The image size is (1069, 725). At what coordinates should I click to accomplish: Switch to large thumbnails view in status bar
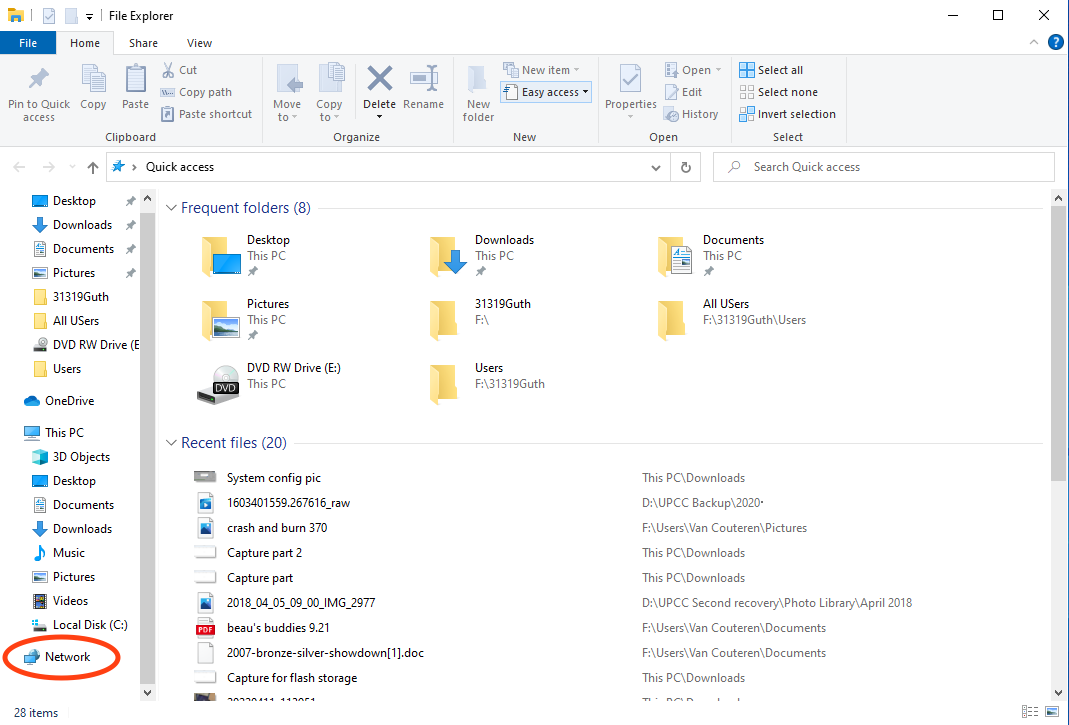[x=1050, y=713]
